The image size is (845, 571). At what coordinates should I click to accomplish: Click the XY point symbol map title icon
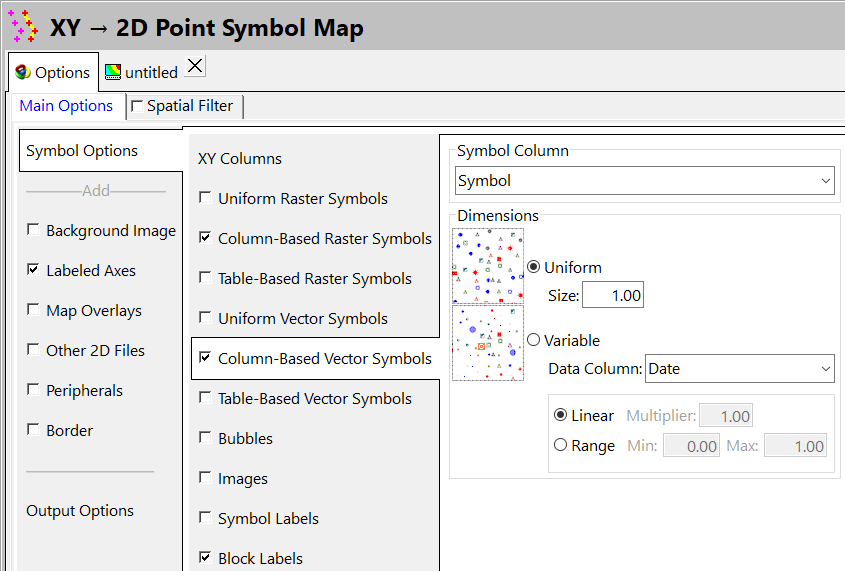tap(23, 26)
